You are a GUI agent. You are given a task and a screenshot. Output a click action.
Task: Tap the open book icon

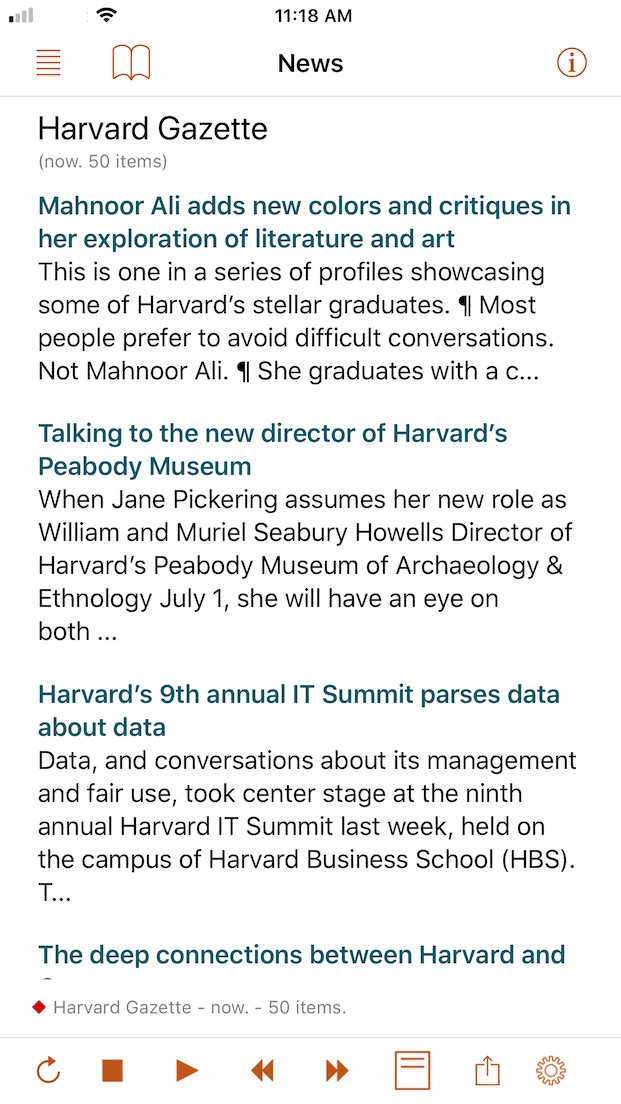pos(131,63)
